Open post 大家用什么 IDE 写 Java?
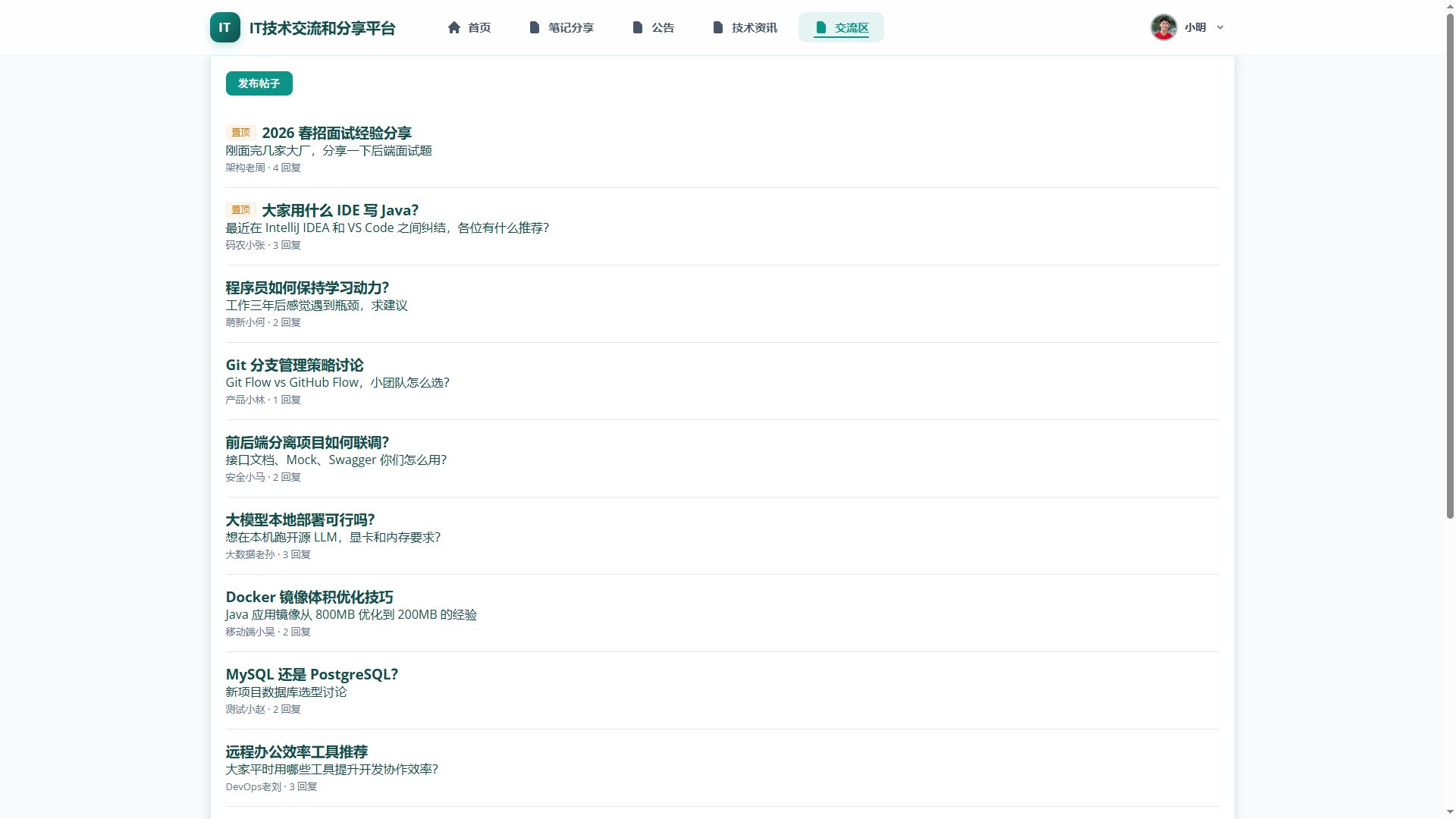Viewport: 1456px width, 819px height. (340, 210)
